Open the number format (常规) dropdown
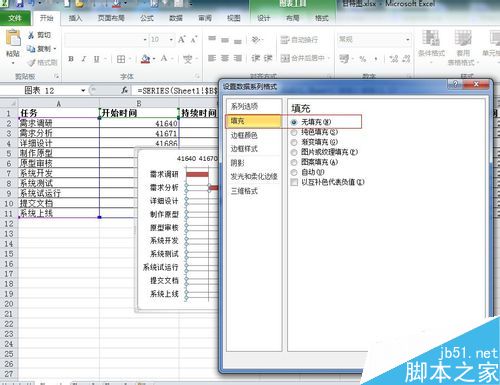 408,40
